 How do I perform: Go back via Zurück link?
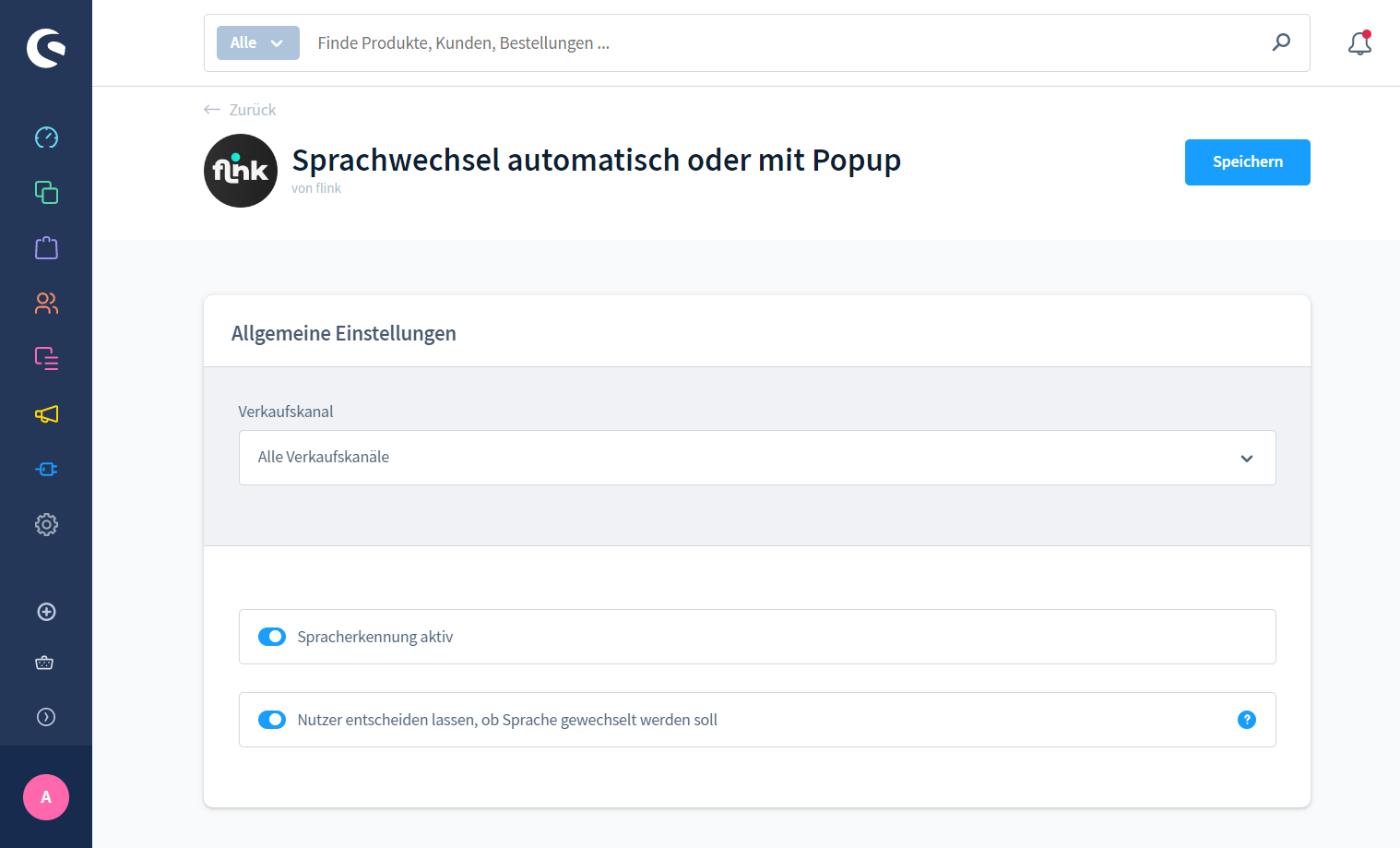pyautogui.click(x=240, y=110)
